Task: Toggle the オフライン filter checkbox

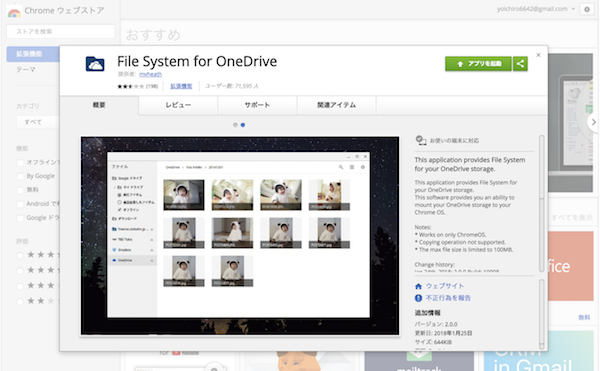Action: pyautogui.click(x=20, y=163)
